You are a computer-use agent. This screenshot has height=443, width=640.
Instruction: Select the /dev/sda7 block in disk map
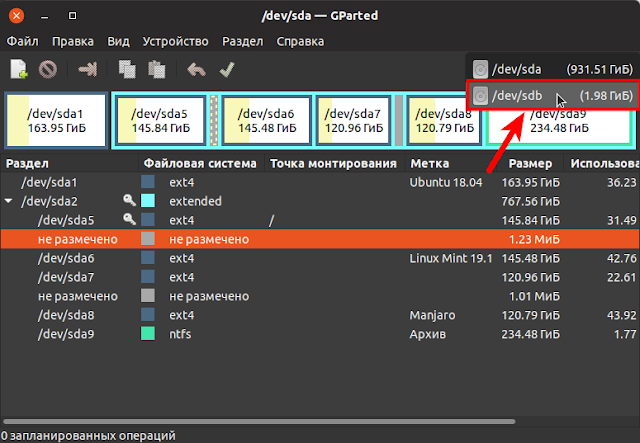click(353, 120)
